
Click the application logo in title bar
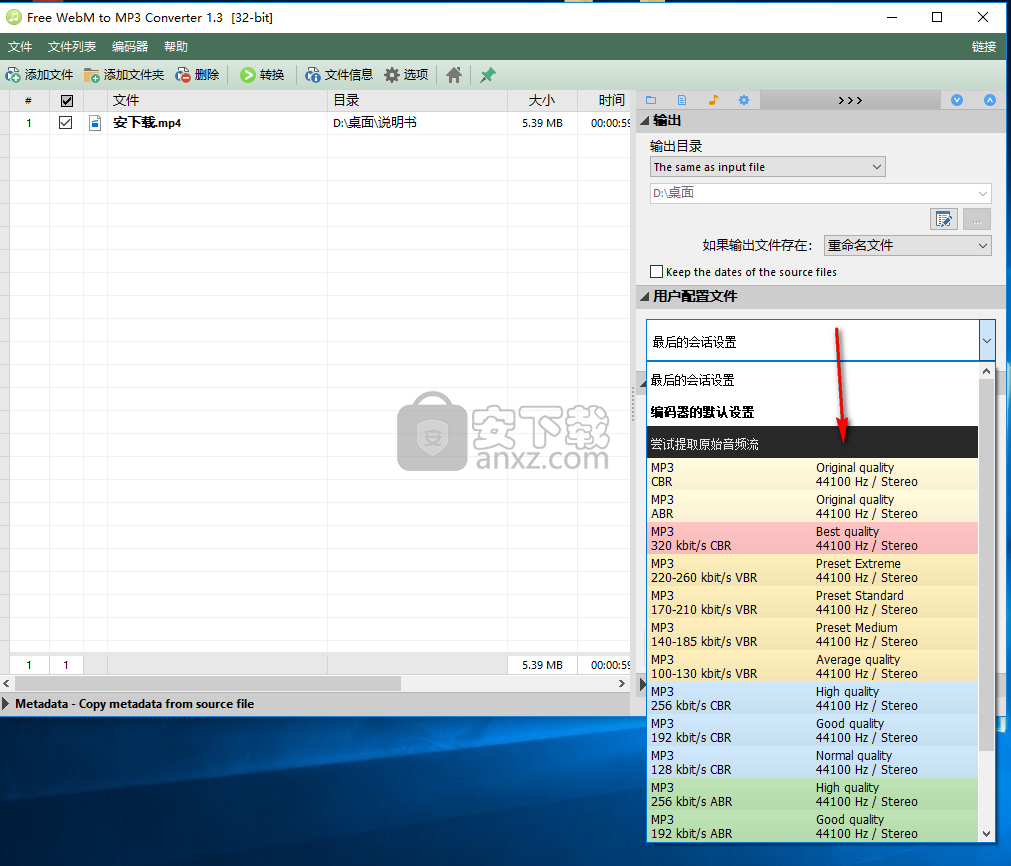click(x=14, y=17)
